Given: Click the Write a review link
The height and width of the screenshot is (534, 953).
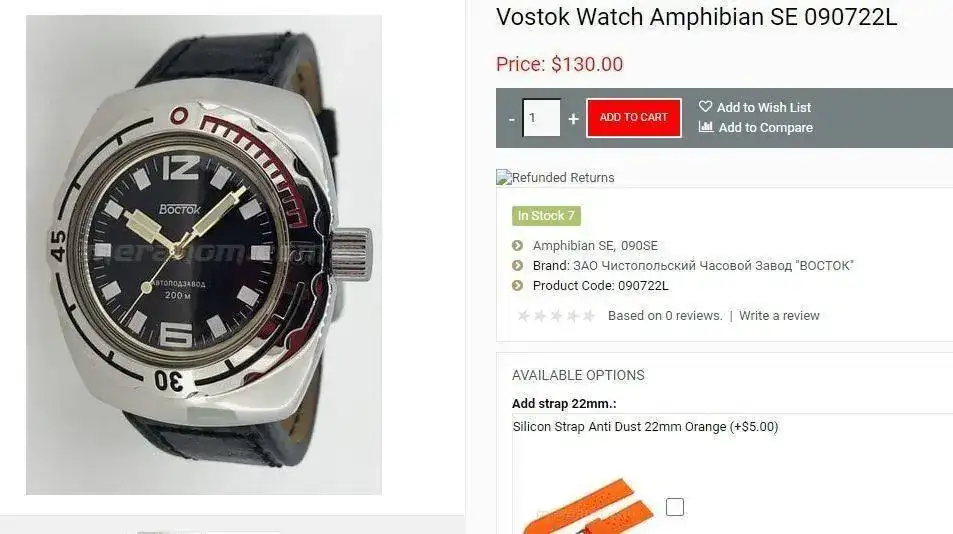Looking at the screenshot, I should tap(779, 316).
